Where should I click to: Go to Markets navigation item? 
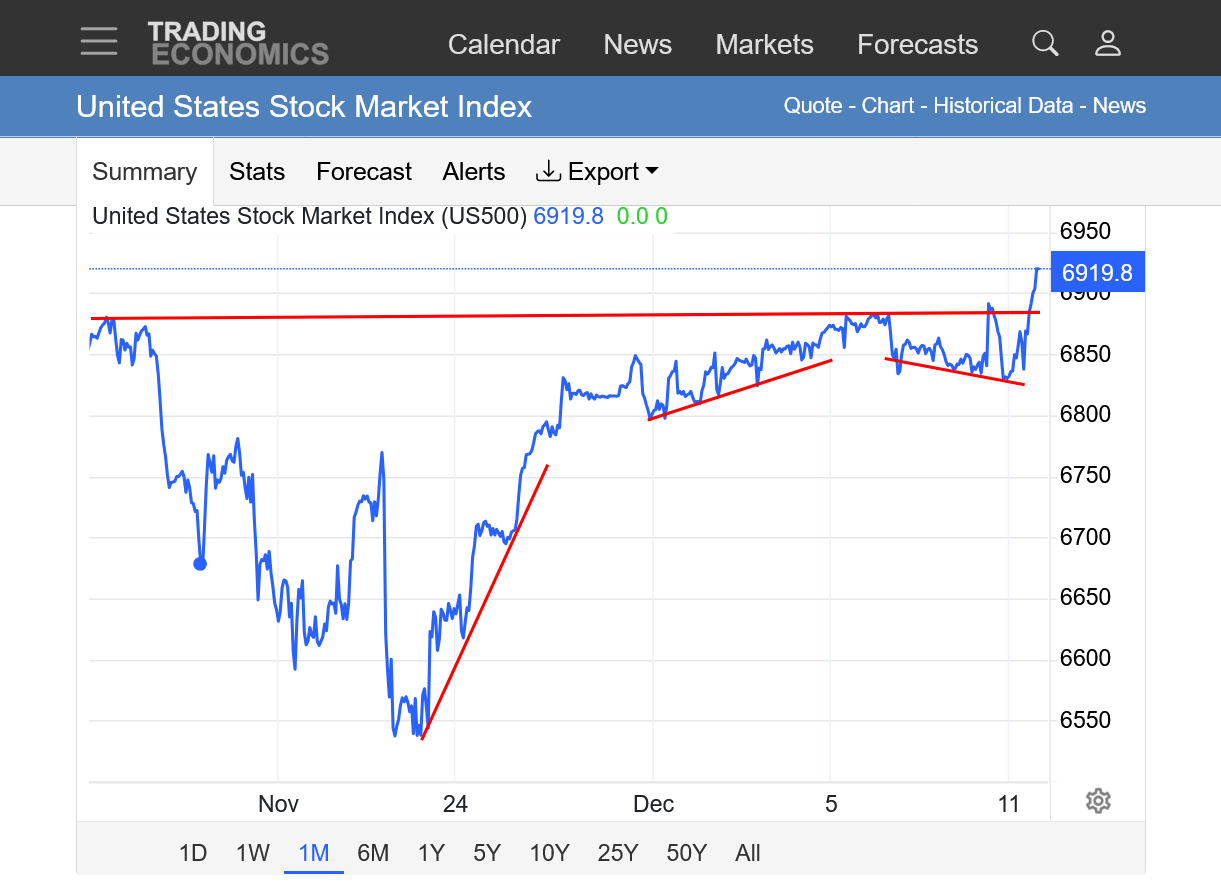coord(764,45)
